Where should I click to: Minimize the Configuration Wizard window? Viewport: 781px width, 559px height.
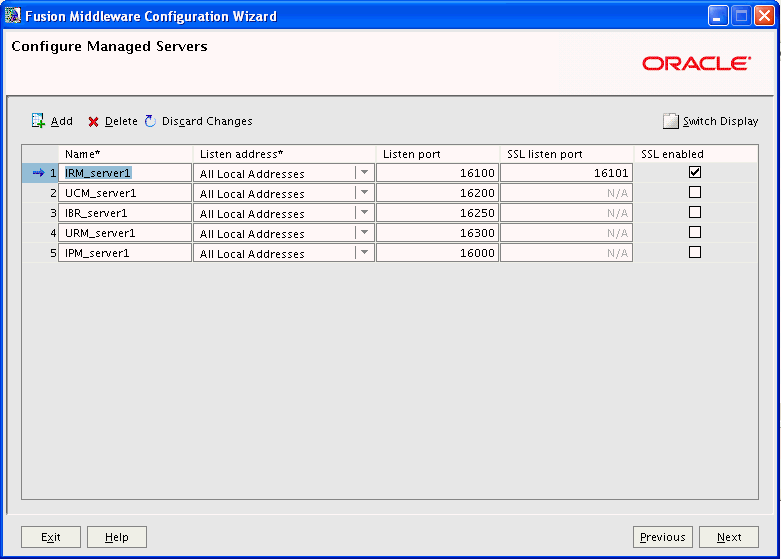pyautogui.click(x=718, y=16)
